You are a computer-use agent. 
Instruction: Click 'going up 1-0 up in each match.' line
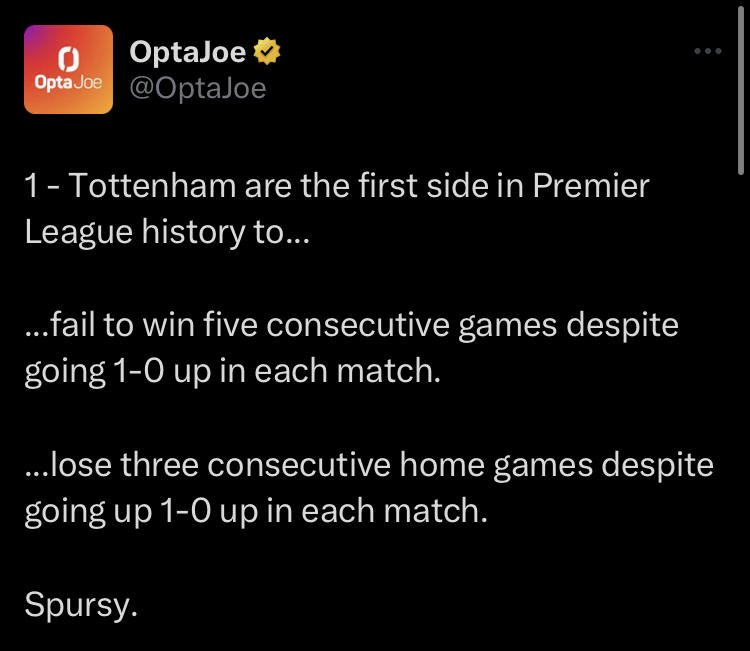click(x=256, y=511)
